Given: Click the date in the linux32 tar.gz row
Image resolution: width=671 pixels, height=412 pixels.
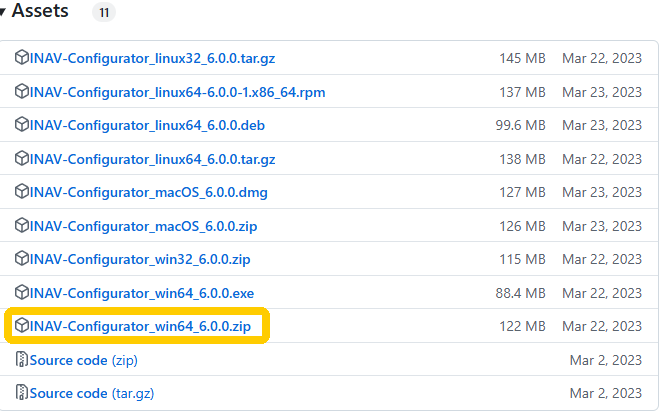Looking at the screenshot, I should (602, 58).
